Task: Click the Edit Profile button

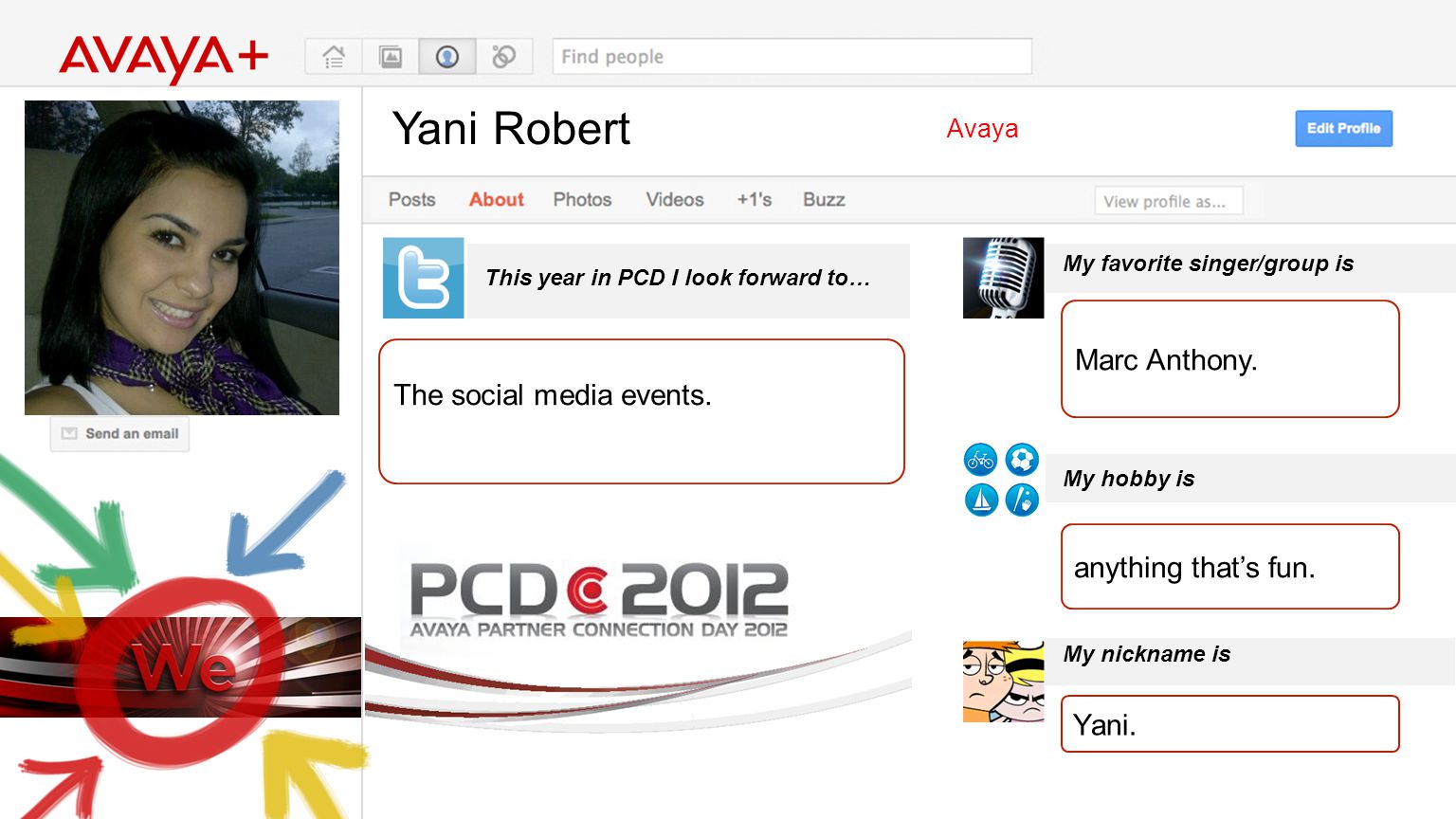Action: (x=1344, y=129)
